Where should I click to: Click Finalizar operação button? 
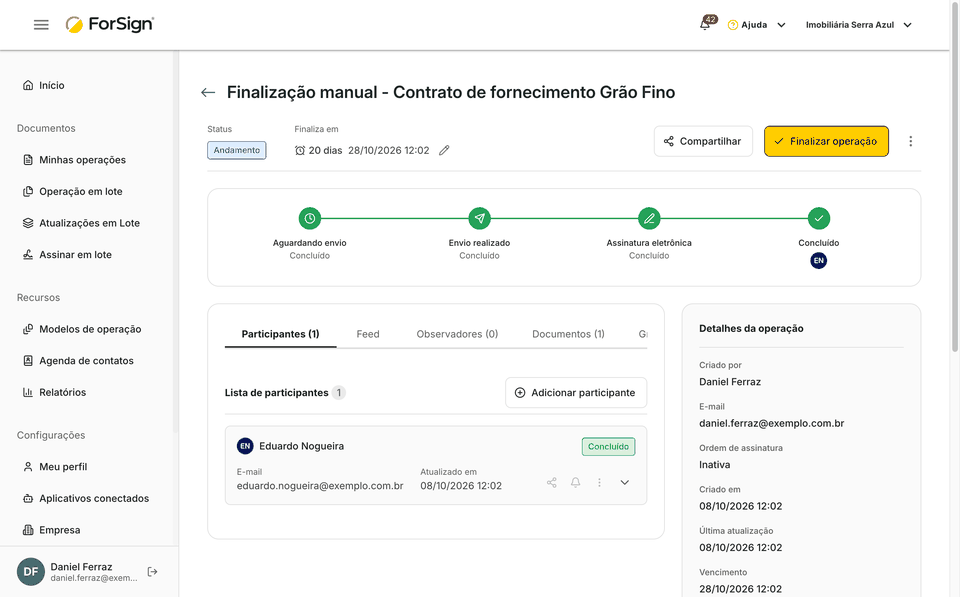[826, 141]
